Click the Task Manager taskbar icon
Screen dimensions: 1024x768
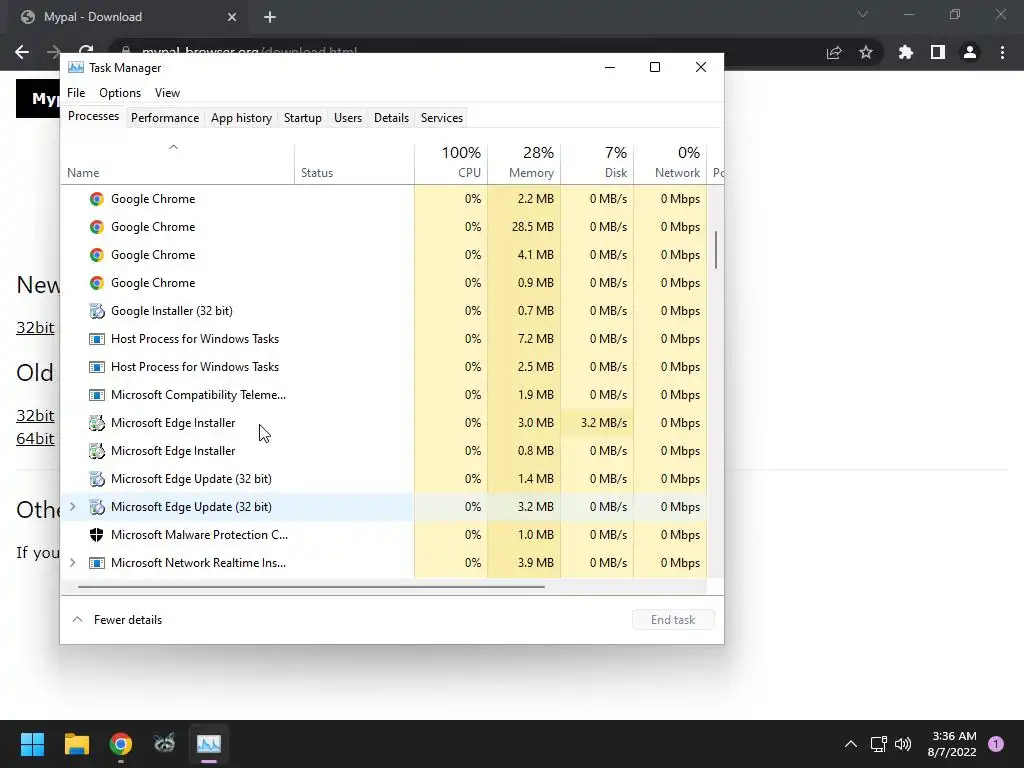point(209,744)
